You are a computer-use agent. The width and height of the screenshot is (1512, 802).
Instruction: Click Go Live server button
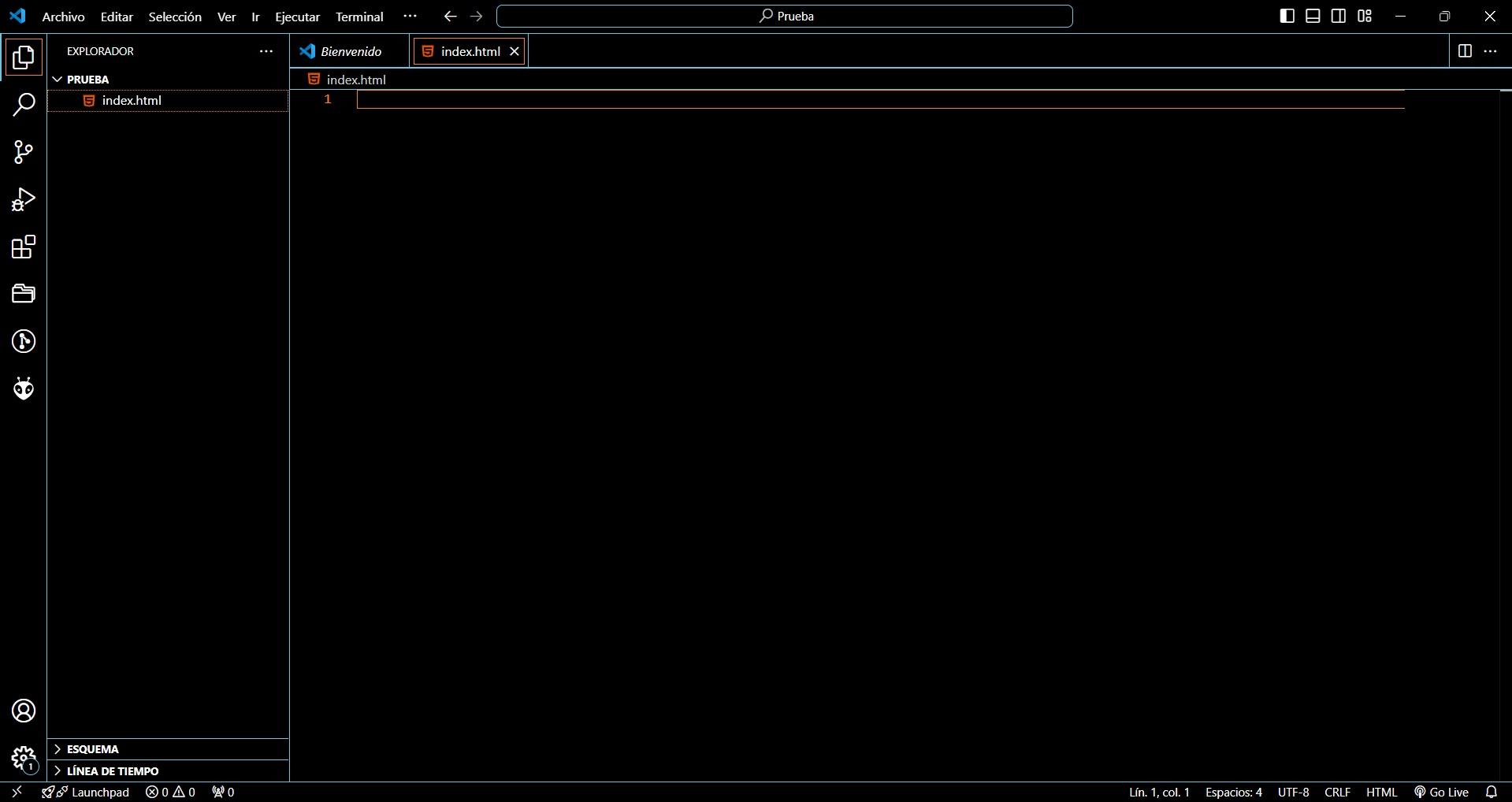coord(1441,792)
